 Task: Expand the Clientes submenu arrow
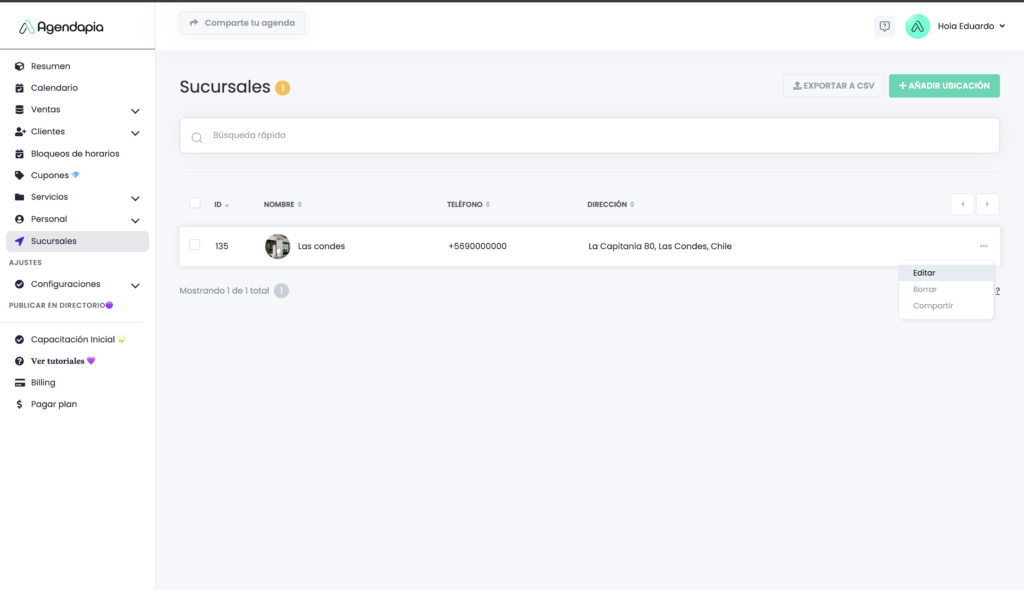click(x=135, y=133)
